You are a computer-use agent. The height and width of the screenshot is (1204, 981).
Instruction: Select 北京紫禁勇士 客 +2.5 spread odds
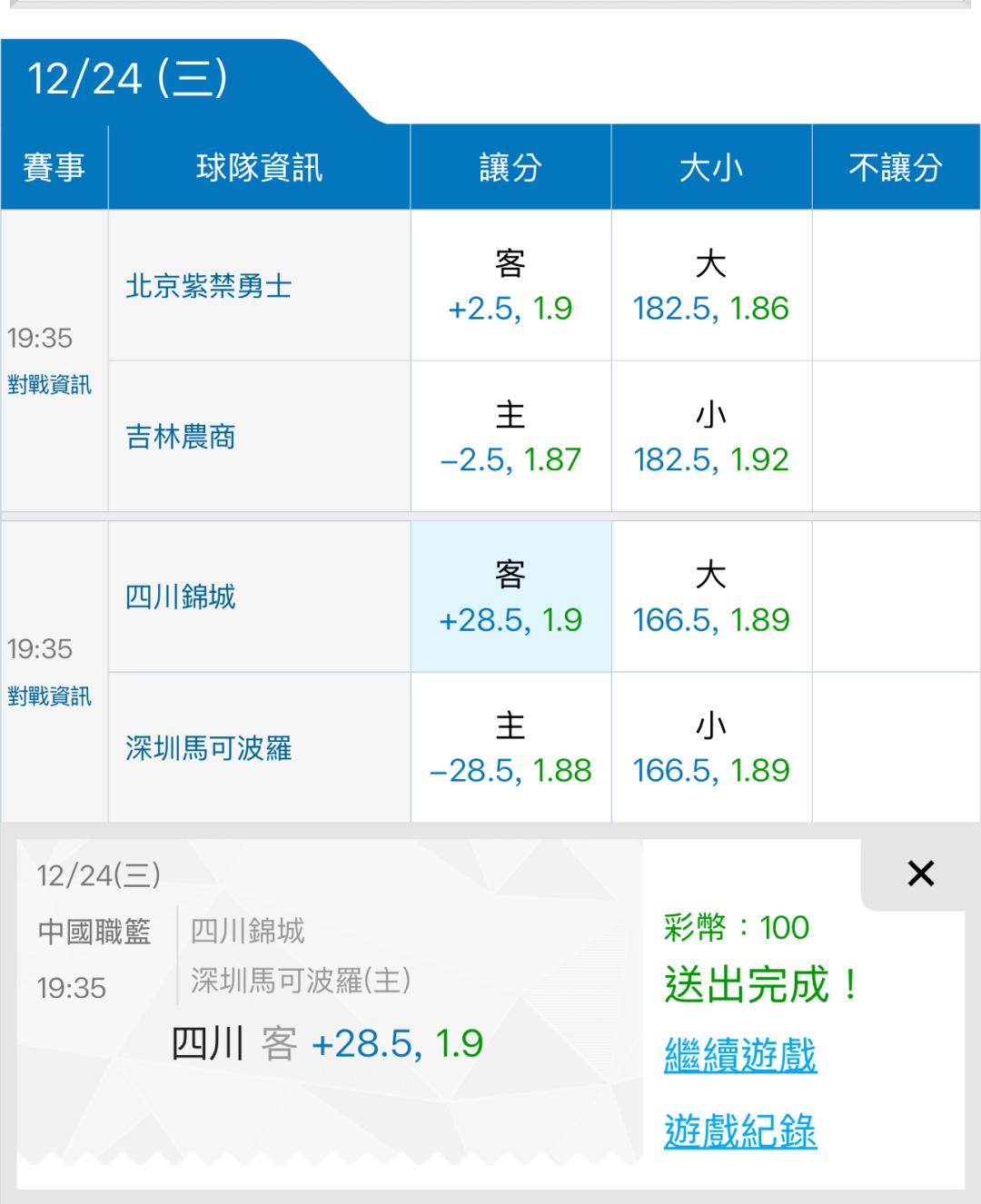510,286
